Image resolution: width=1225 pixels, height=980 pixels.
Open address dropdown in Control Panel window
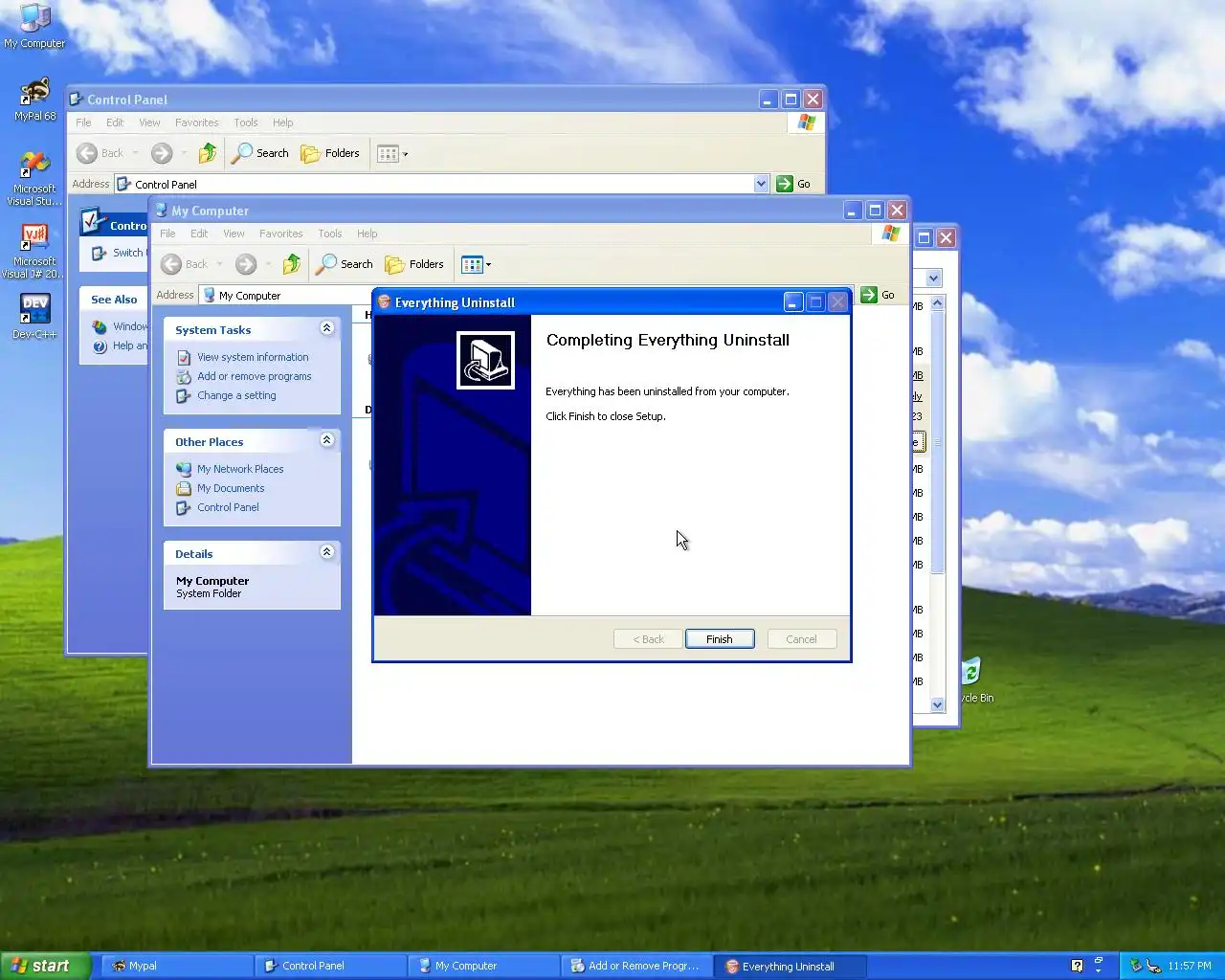coord(762,184)
